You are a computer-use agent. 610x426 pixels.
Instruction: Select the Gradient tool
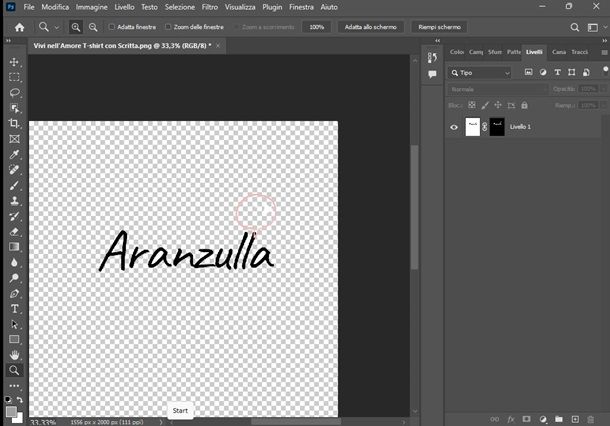tap(14, 247)
